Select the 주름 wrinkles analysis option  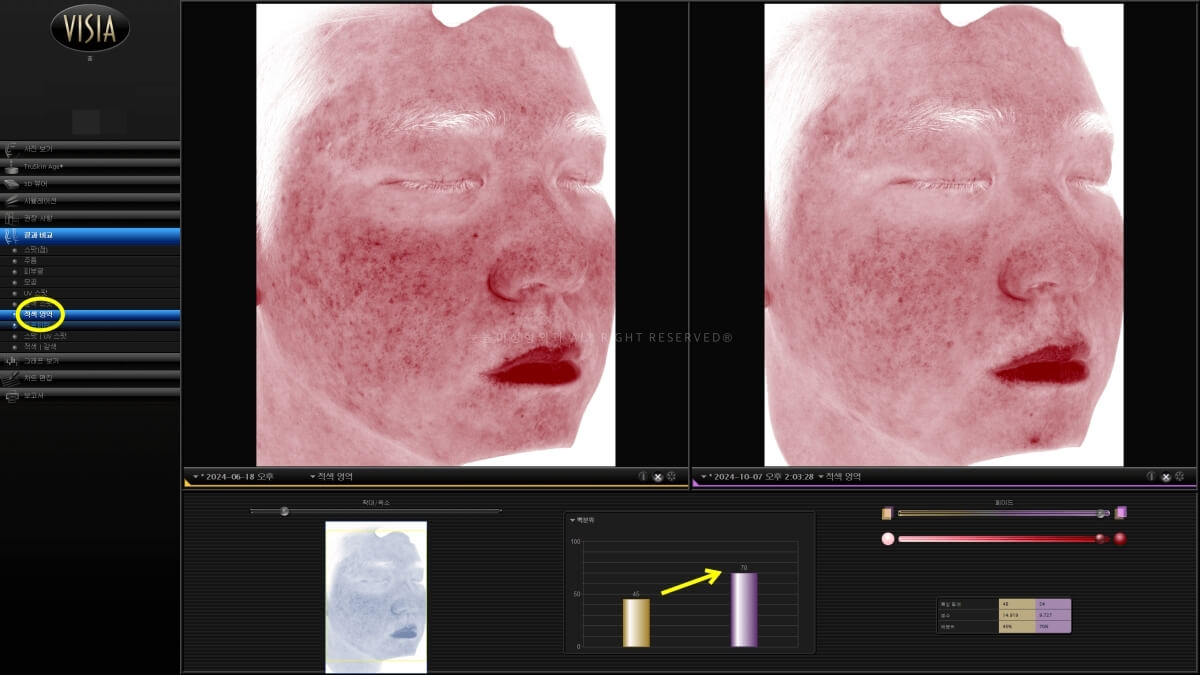pyautogui.click(x=90, y=260)
